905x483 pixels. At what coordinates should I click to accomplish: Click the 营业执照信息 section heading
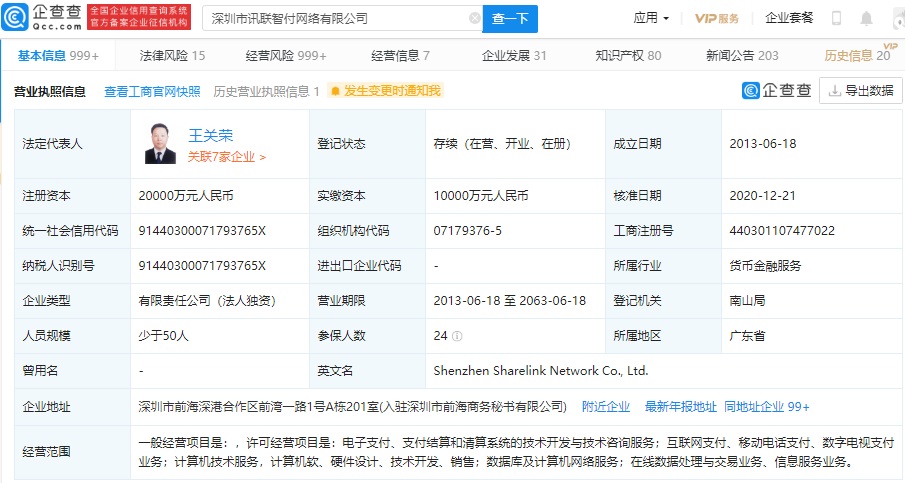click(50, 91)
